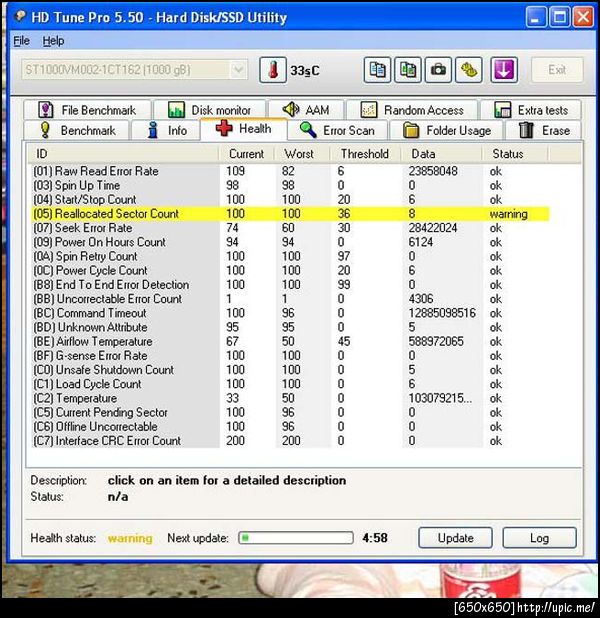Open the File menu
Viewport: 600px width, 618px height.
21,41
